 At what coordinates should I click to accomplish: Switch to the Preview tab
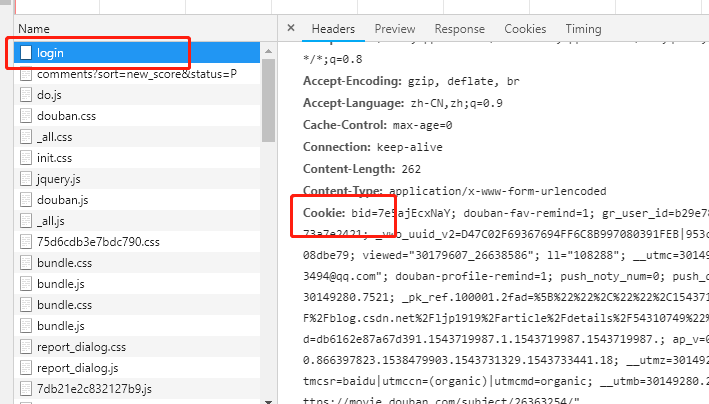(395, 29)
